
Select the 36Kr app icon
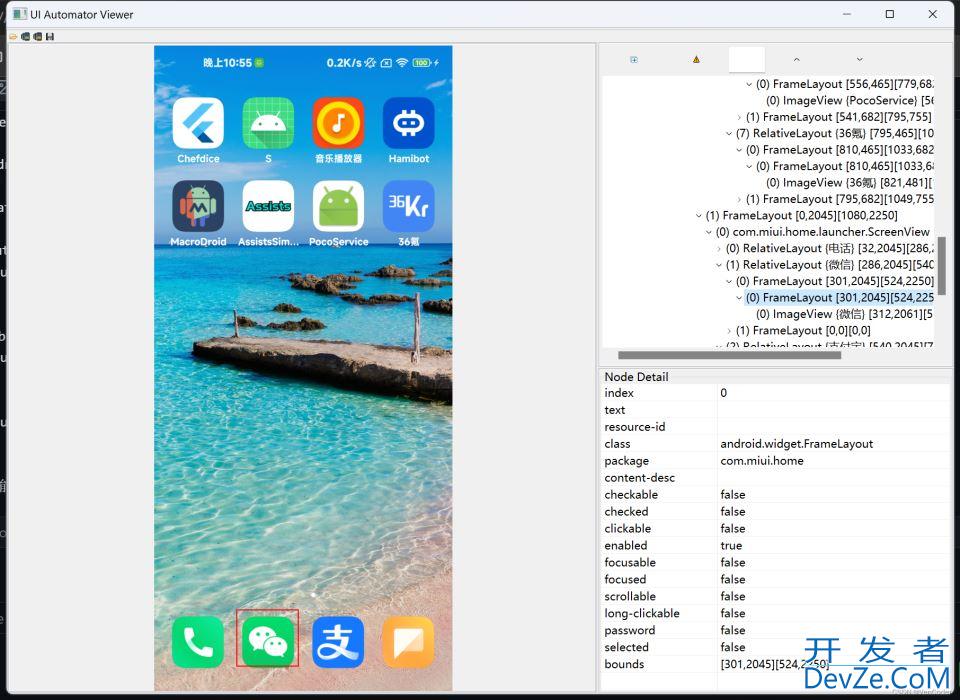point(408,206)
